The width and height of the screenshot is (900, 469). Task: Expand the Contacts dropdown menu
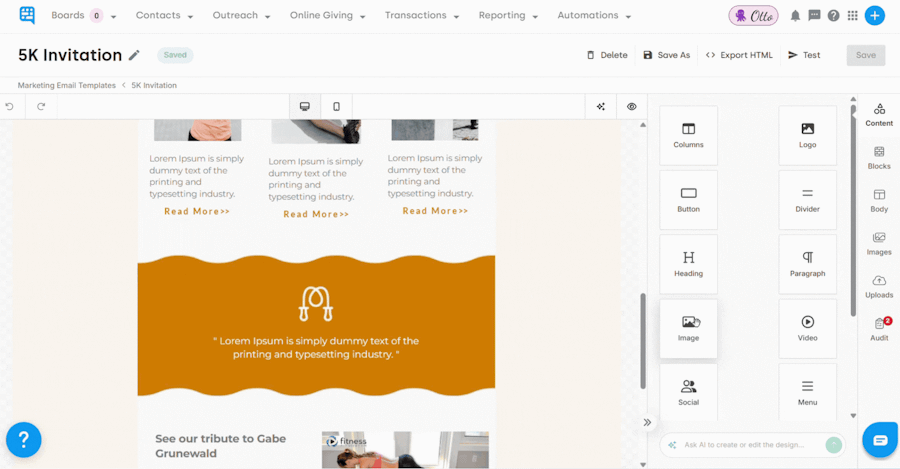(x=164, y=15)
